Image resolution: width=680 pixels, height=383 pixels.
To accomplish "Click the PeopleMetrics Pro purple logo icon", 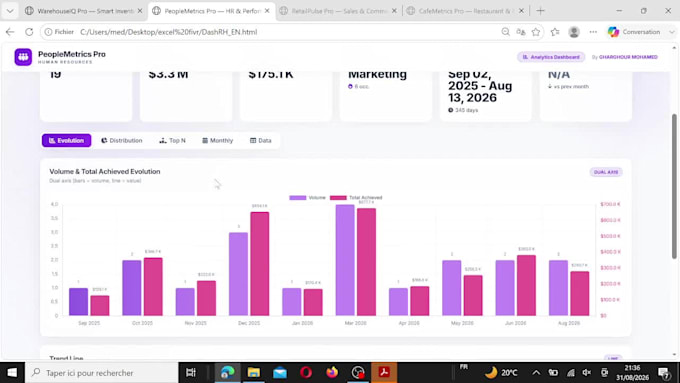I will tap(23, 57).
